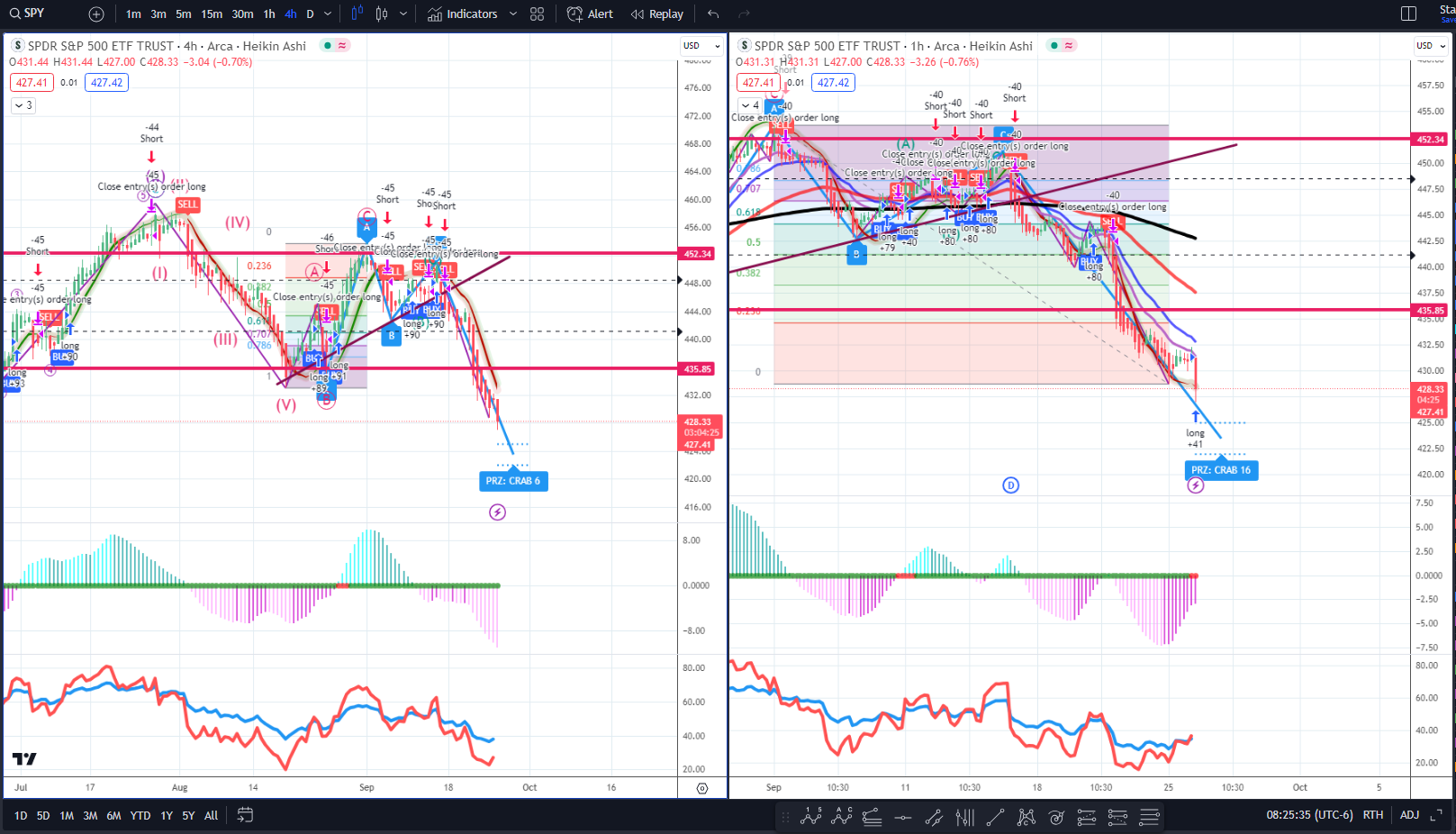
Task: Click the green market status dot on the 1h chart
Action: point(1054,46)
